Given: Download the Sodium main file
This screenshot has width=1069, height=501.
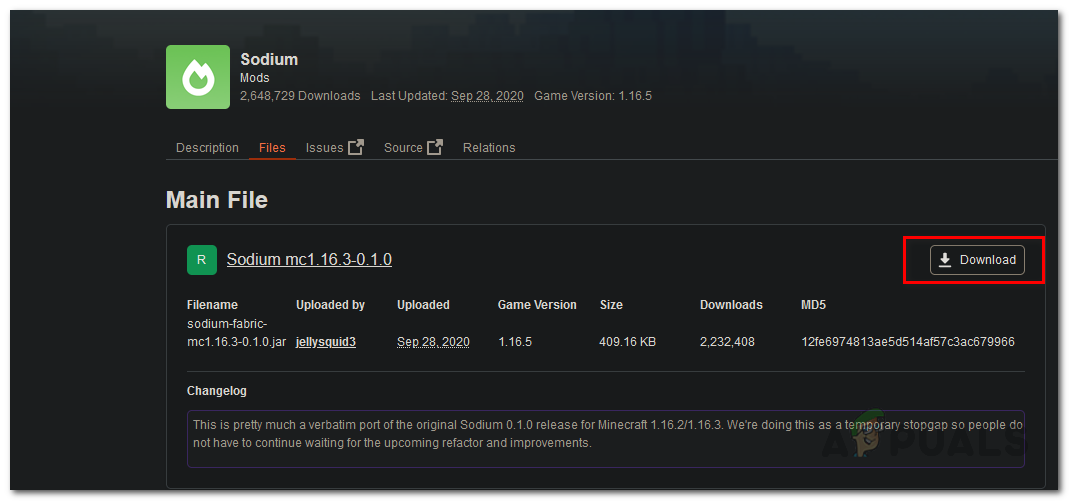Looking at the screenshot, I should (x=977, y=260).
